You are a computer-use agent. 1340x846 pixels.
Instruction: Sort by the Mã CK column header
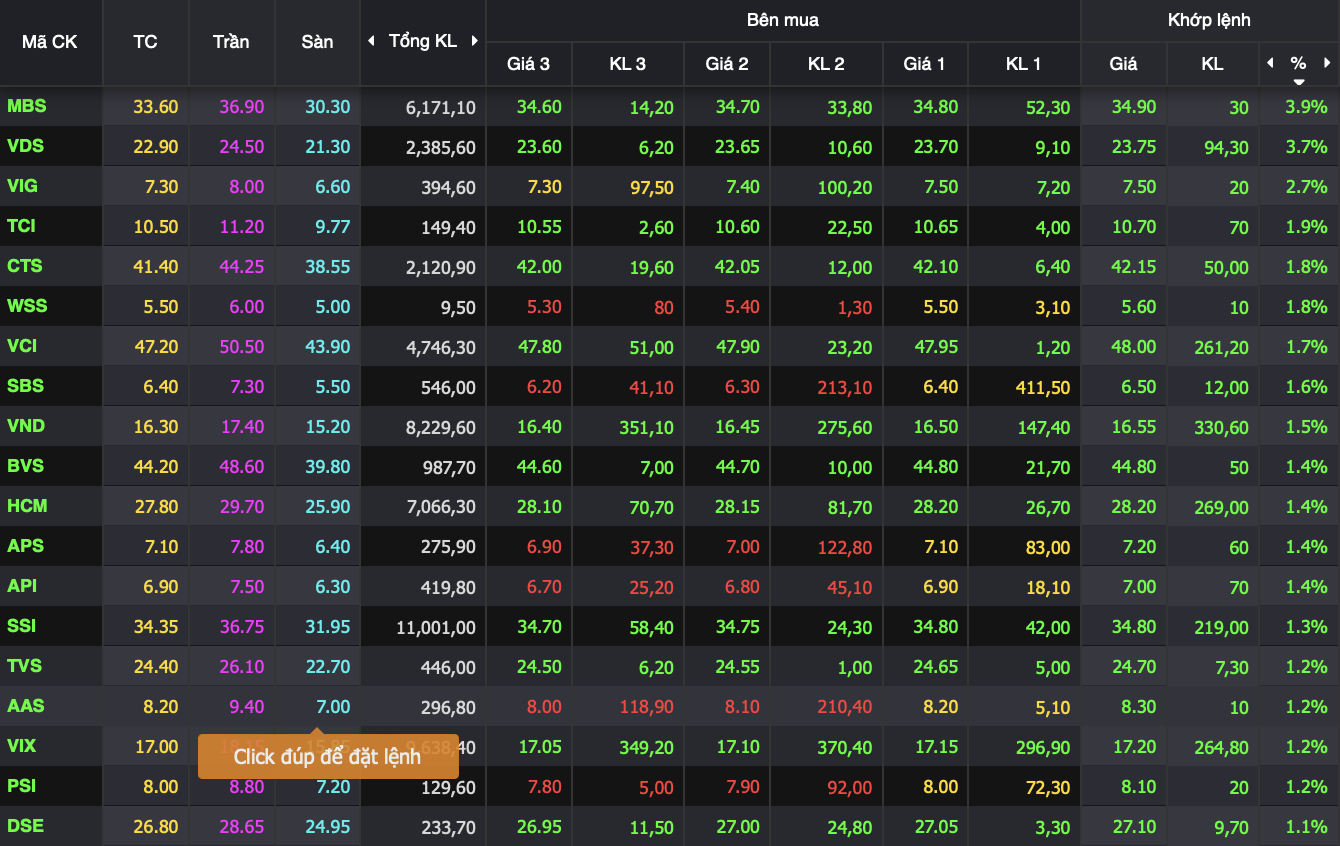click(50, 42)
